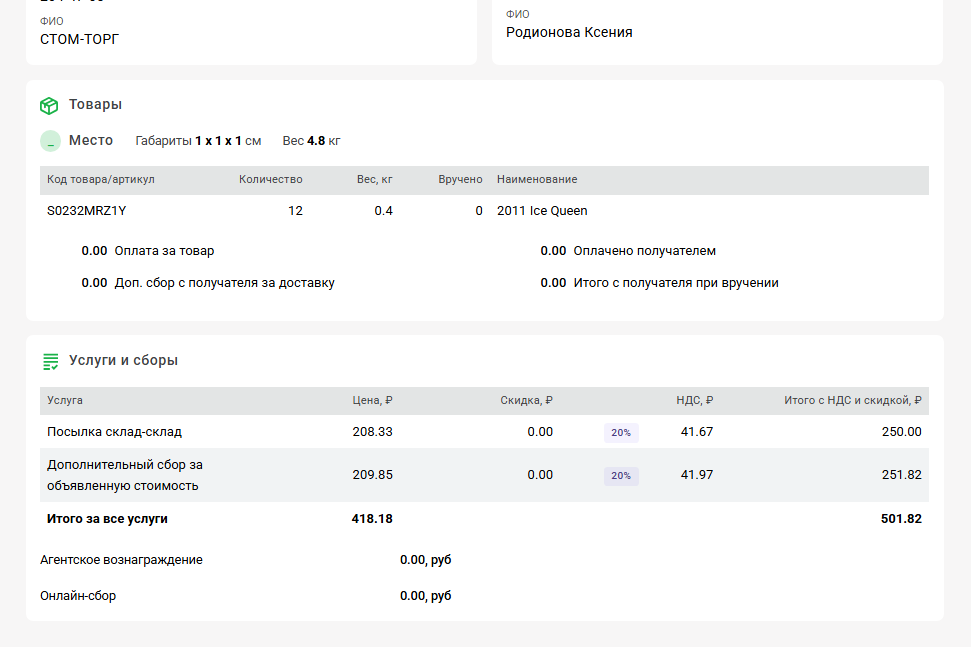Click the Наименование column header

click(537, 180)
